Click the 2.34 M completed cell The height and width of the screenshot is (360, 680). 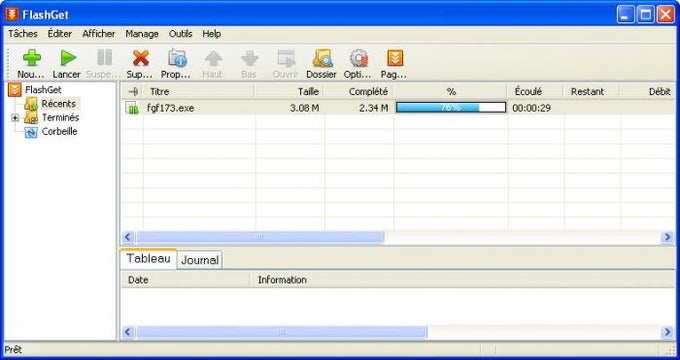click(x=373, y=108)
